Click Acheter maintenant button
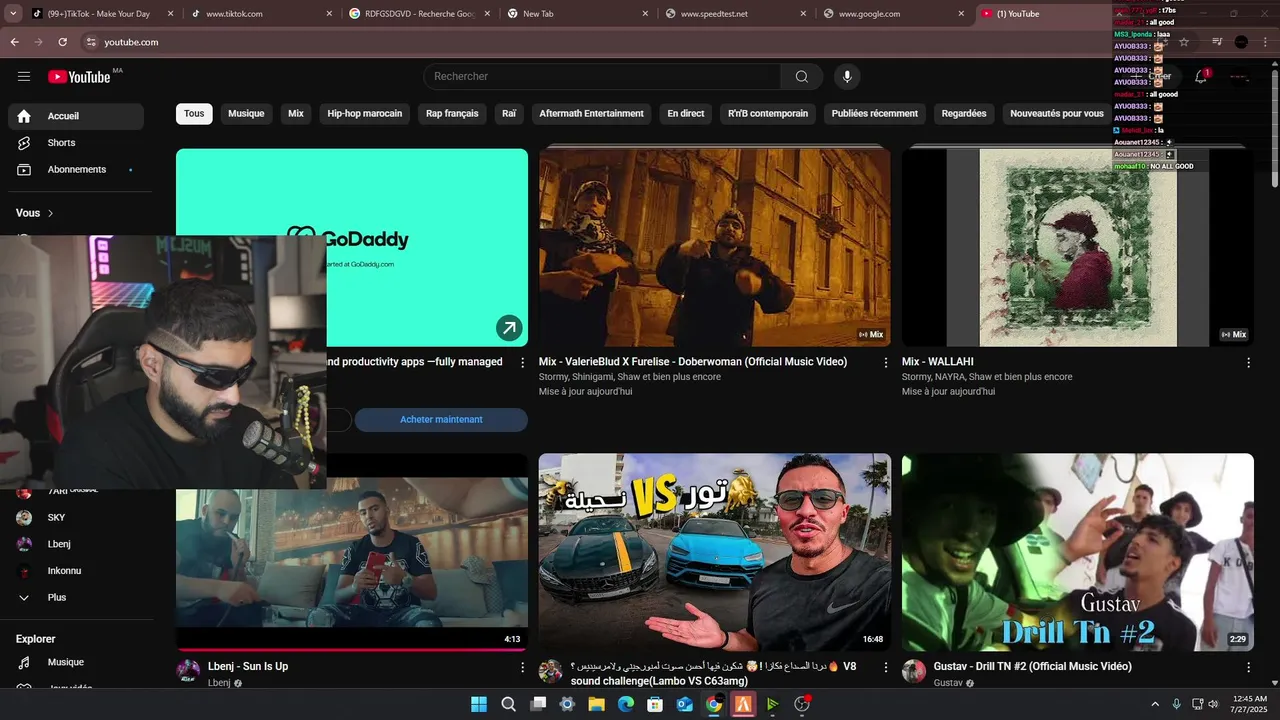Viewport: 1280px width, 720px height. click(x=441, y=420)
